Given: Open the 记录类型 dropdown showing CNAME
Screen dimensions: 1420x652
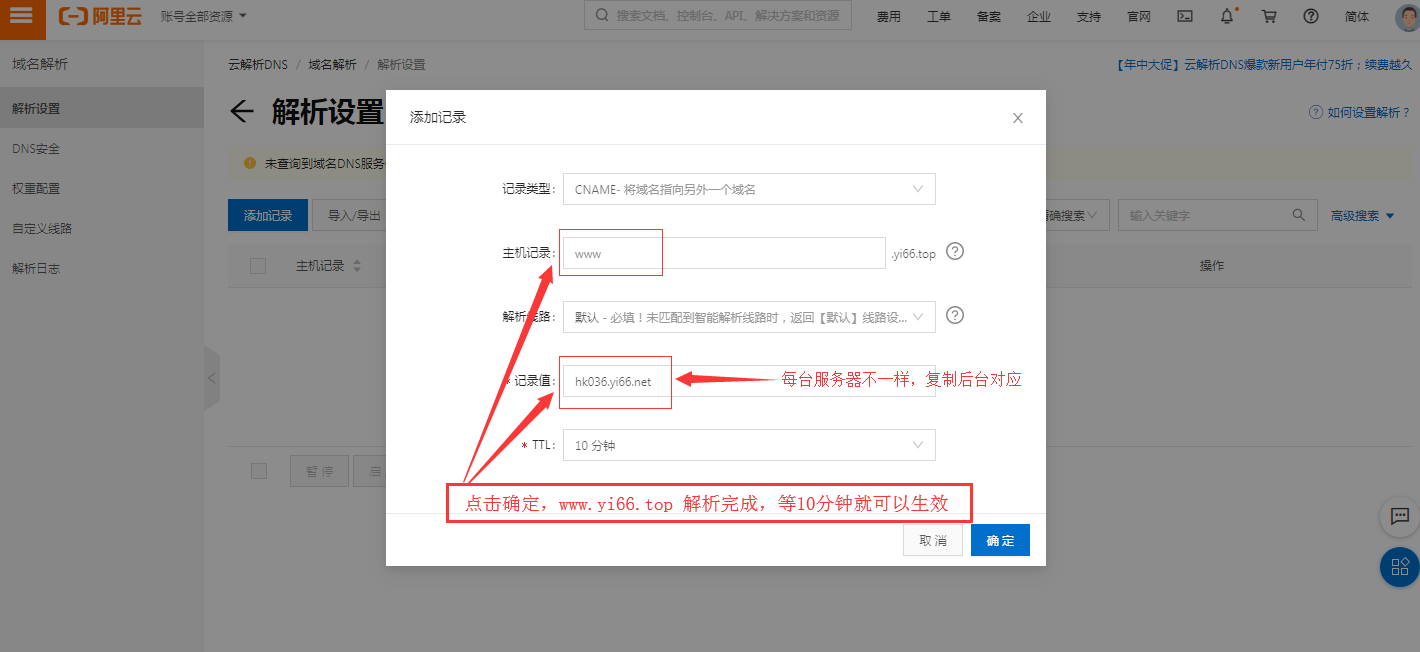Looking at the screenshot, I should point(748,188).
